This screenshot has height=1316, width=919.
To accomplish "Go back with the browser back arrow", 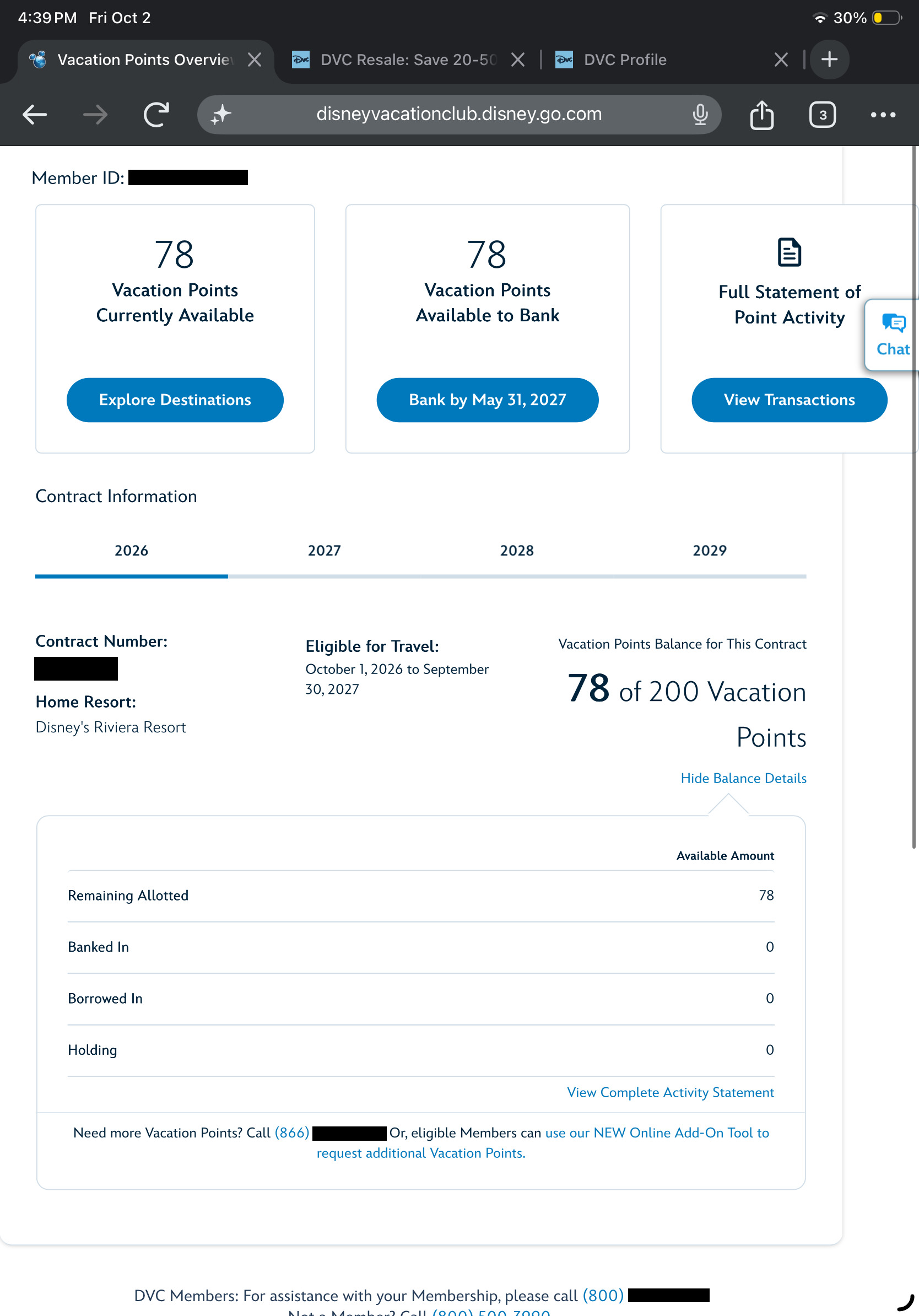I will [35, 115].
